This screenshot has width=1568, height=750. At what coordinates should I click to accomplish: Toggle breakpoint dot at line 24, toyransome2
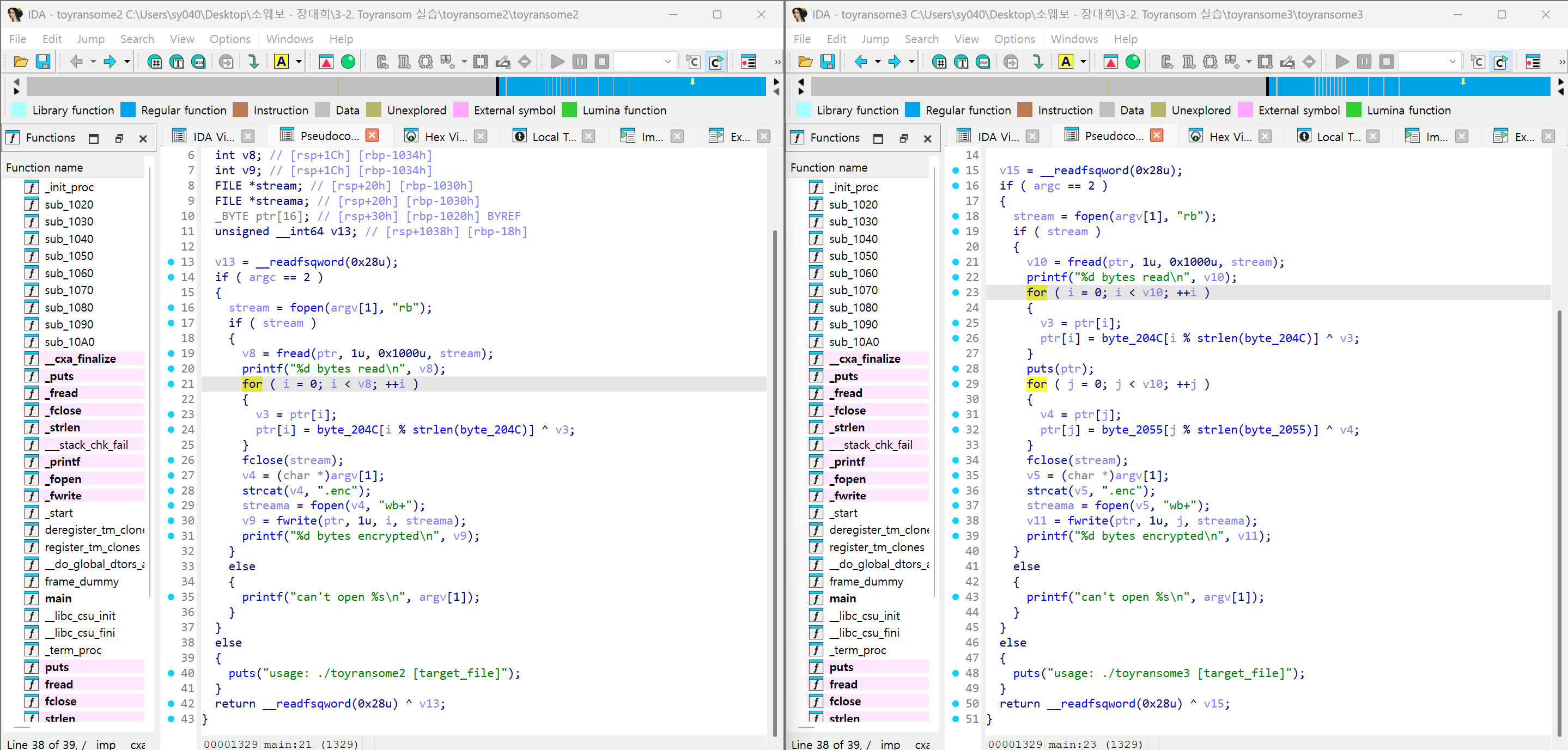click(171, 429)
